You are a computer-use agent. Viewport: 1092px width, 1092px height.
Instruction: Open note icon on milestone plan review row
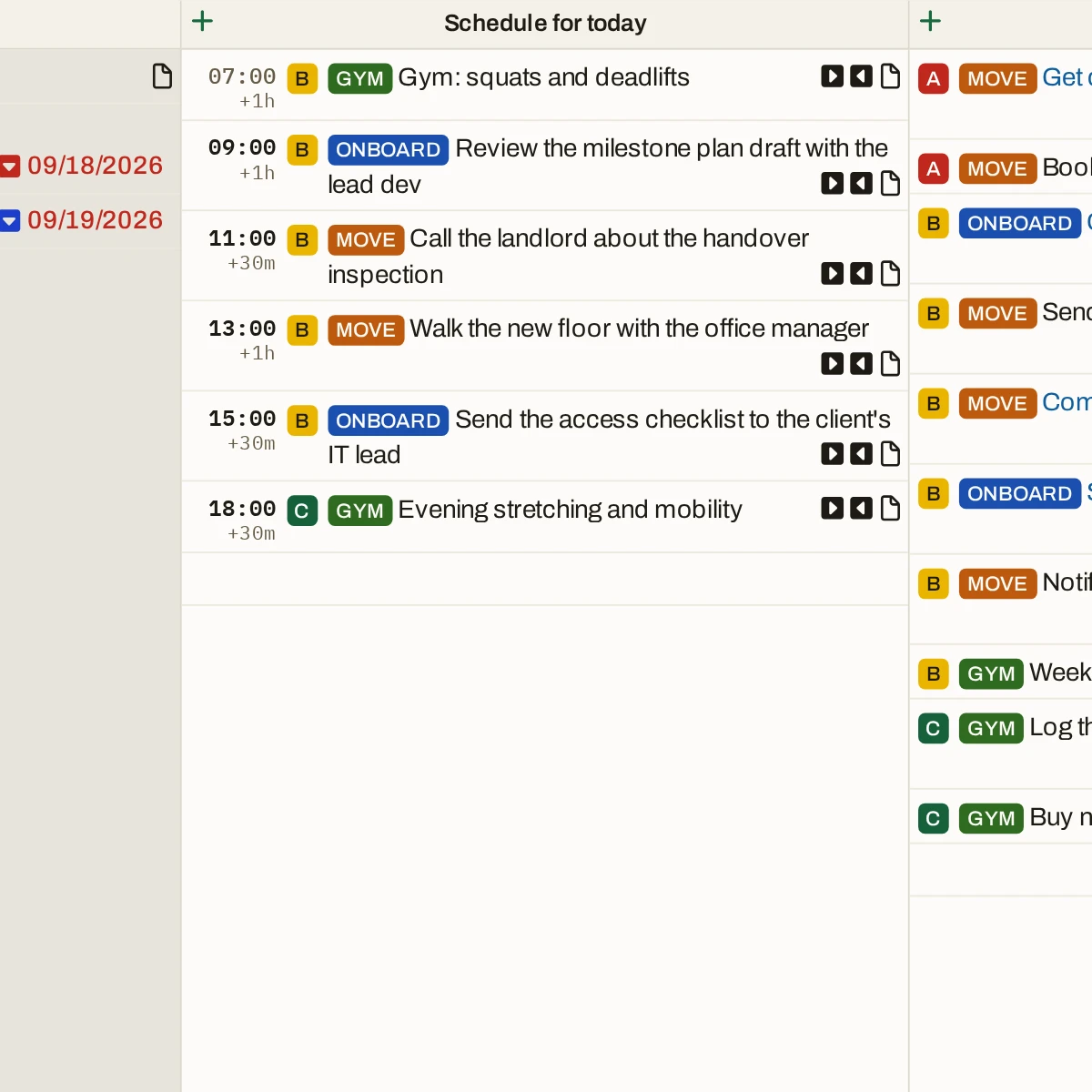[890, 184]
